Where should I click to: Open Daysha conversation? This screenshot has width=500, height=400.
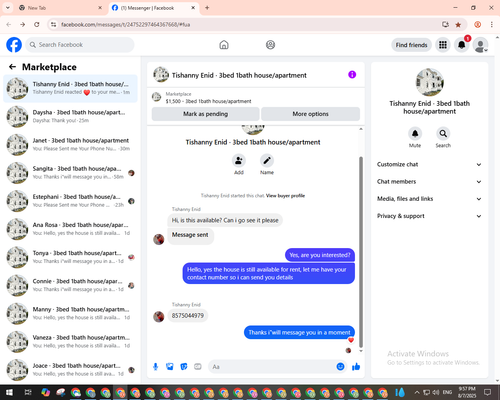pyautogui.click(x=70, y=117)
